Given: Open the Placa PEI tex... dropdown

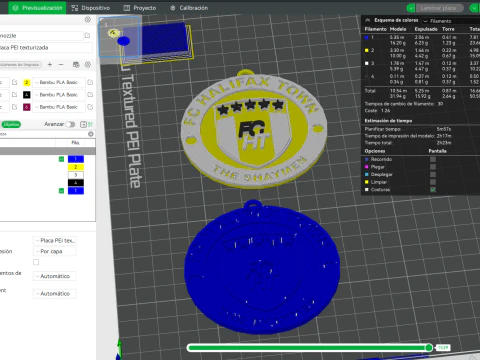Looking at the screenshot, I should (x=55, y=240).
